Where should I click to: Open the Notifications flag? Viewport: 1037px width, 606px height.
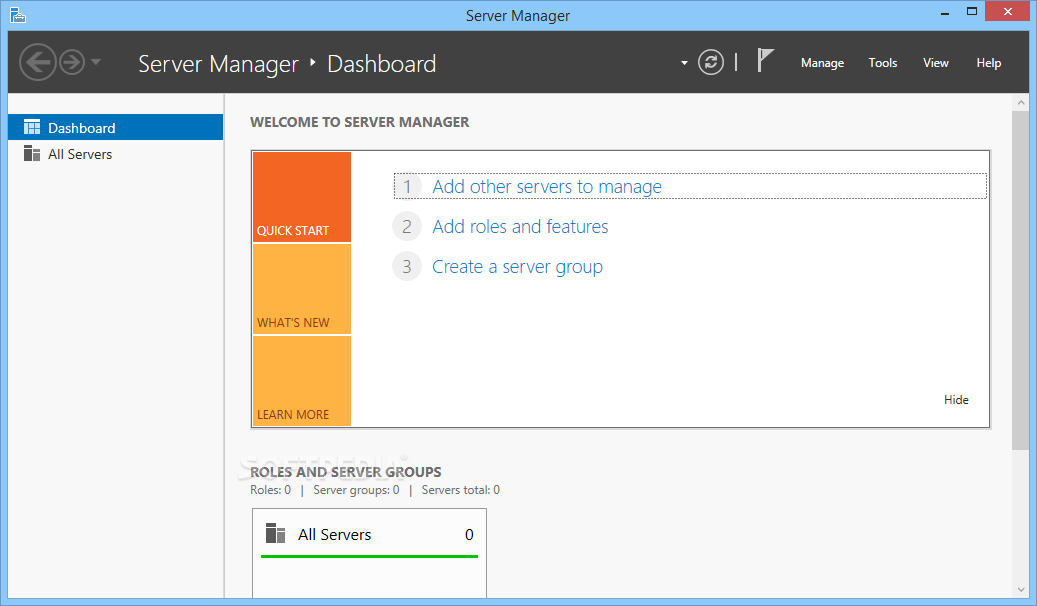point(765,60)
